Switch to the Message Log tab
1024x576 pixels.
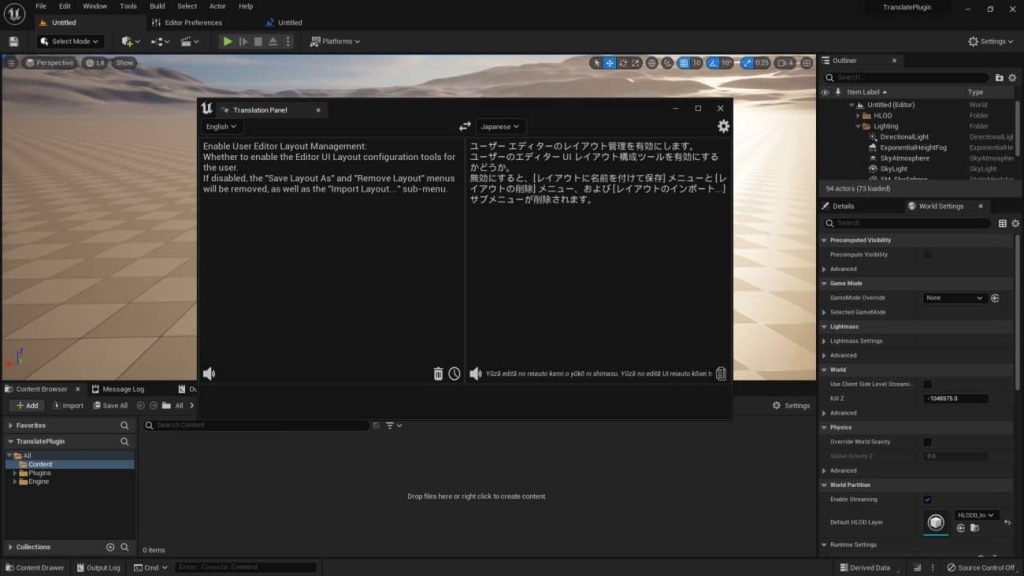tap(118, 389)
